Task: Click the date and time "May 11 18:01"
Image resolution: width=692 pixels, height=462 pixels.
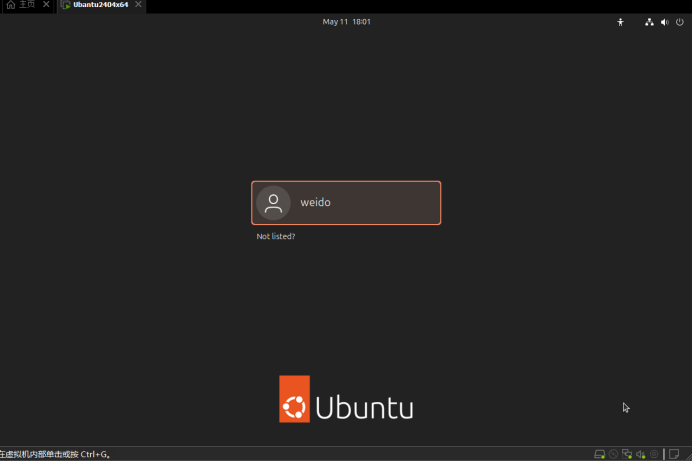Action: 346,22
